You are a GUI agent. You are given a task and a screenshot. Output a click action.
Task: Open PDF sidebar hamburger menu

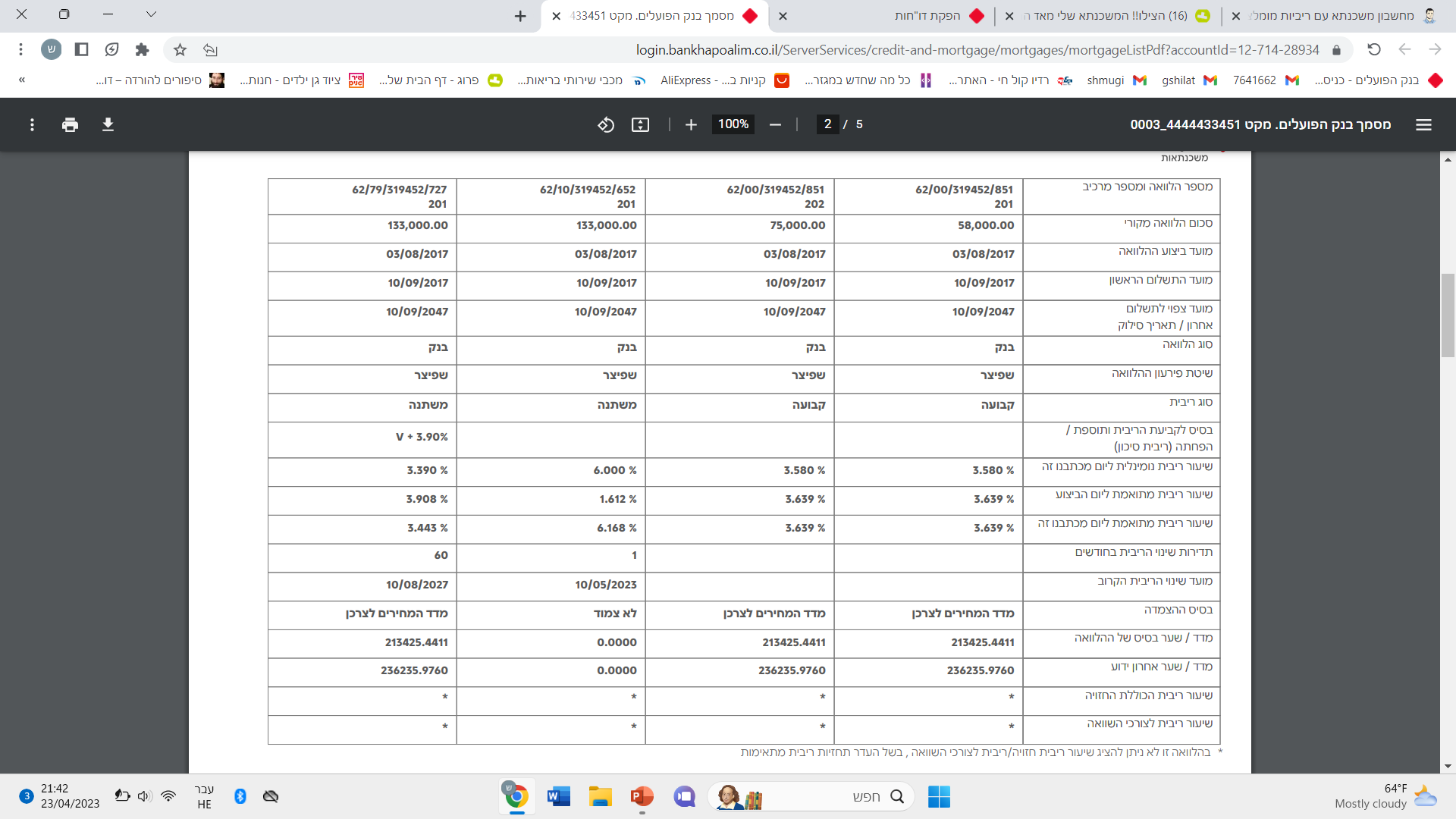(x=1423, y=124)
